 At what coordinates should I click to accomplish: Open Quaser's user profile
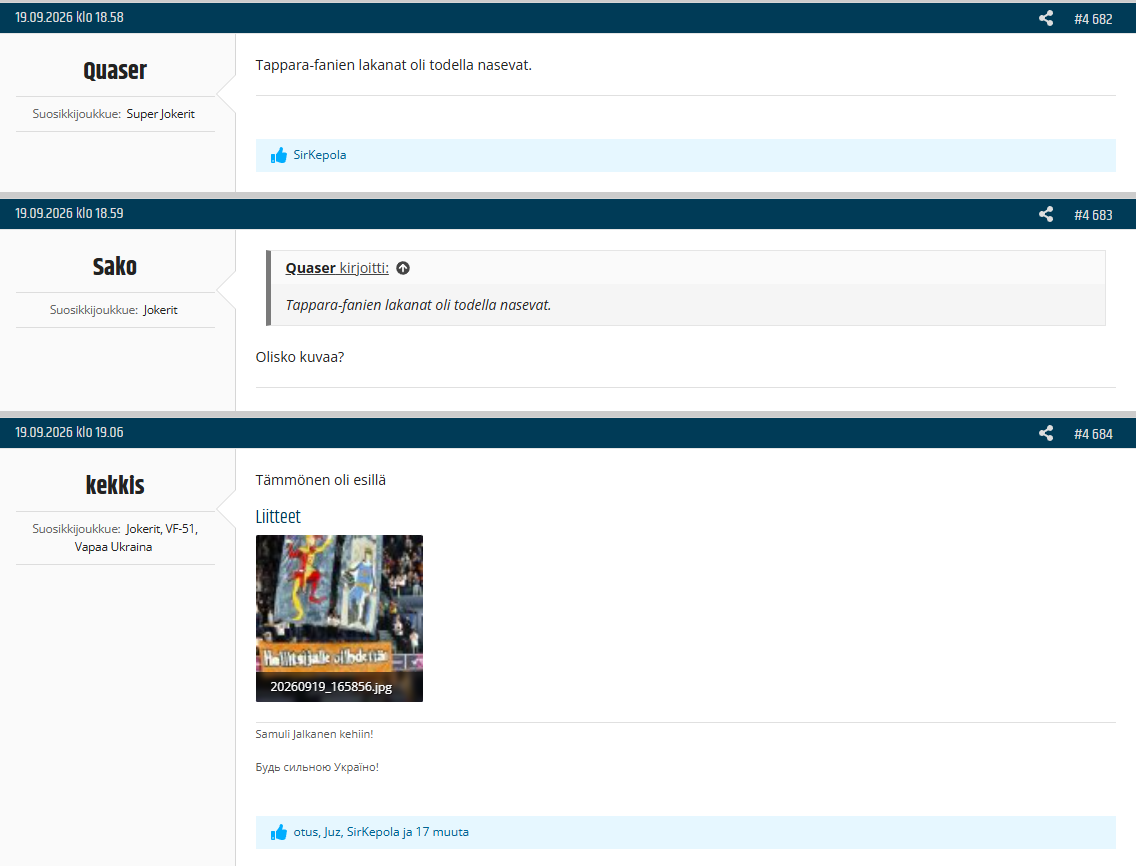pyautogui.click(x=115, y=71)
